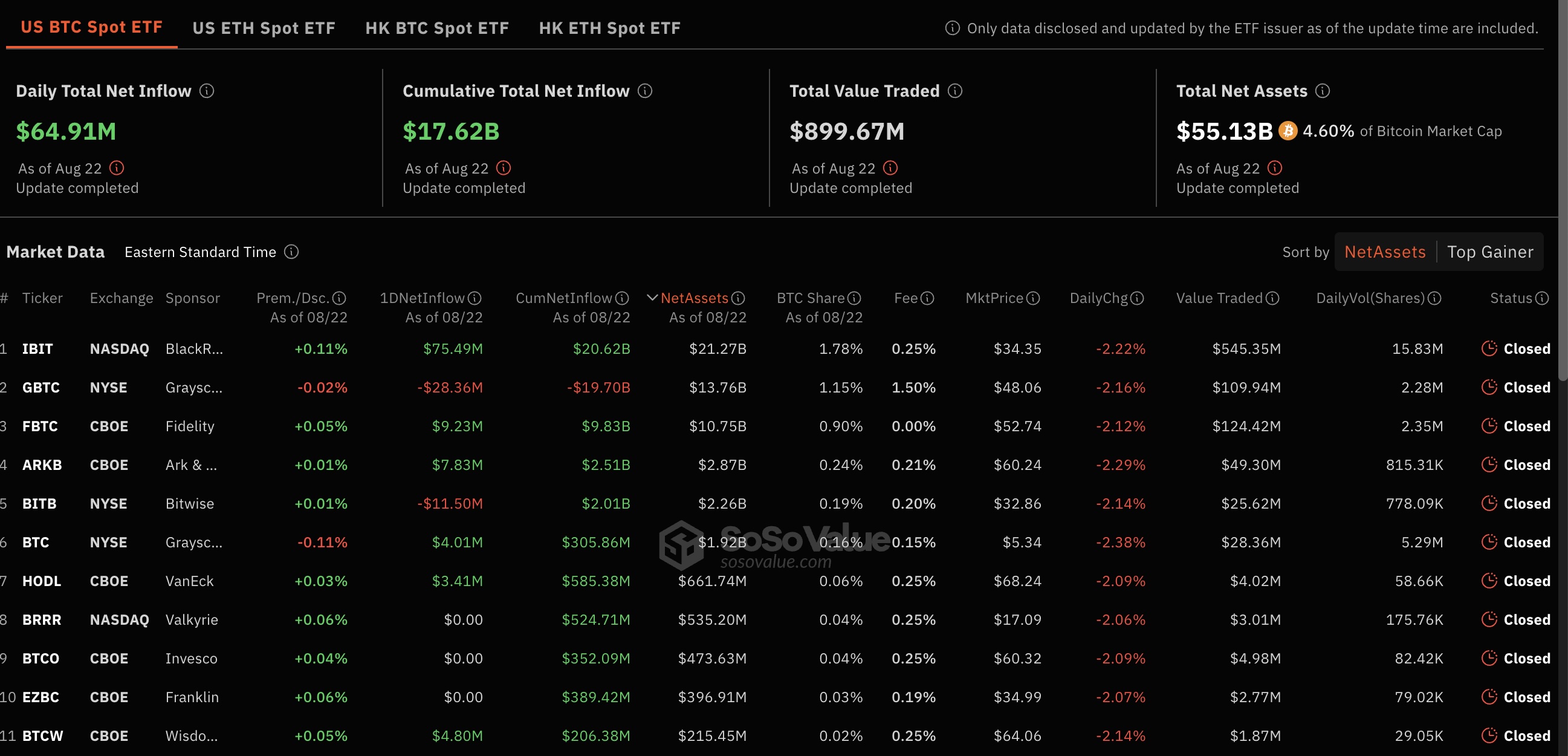
Task: Click Fidelity sponsor in FBTC row
Action: click(190, 426)
